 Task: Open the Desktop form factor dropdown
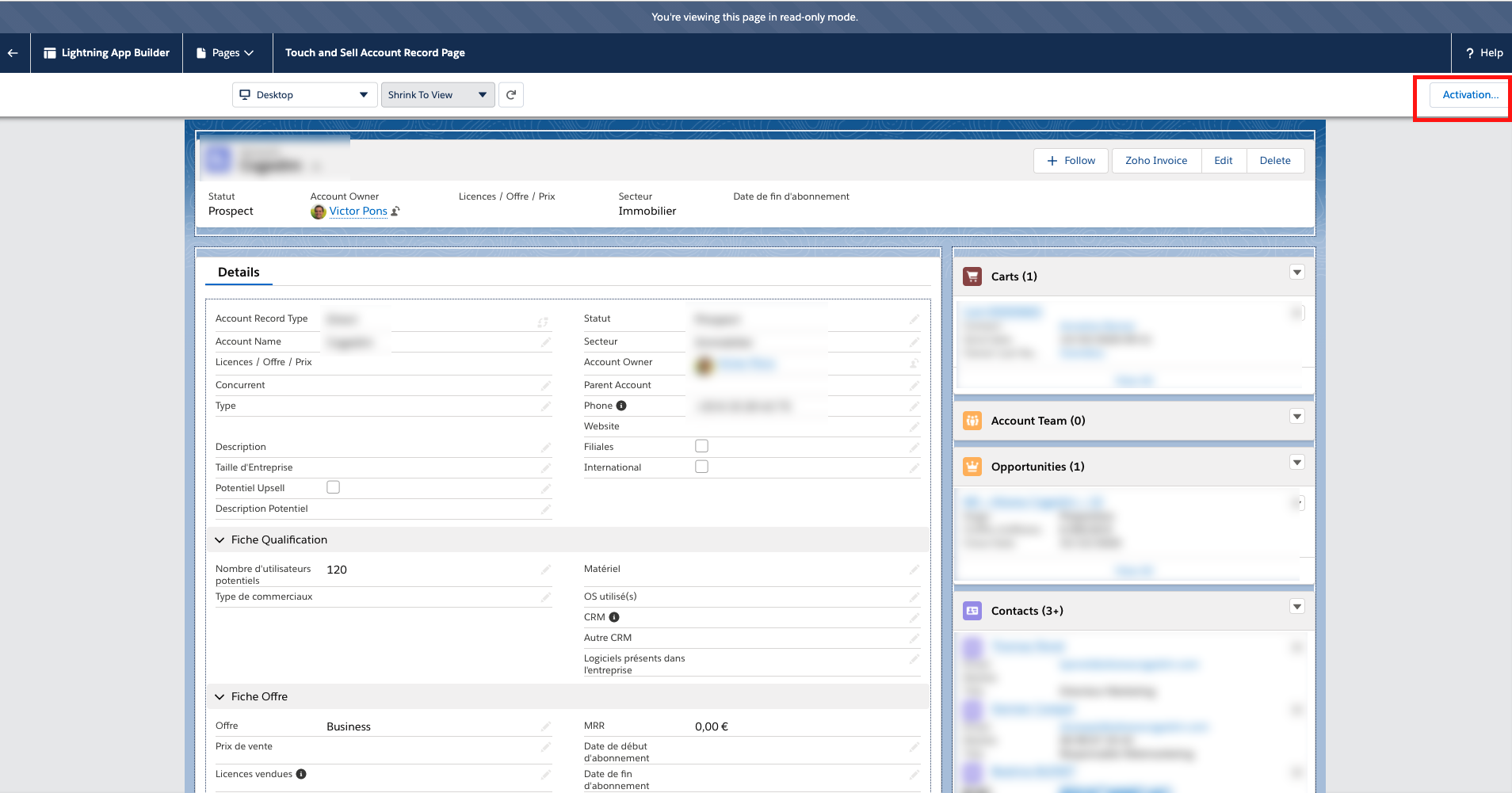pyautogui.click(x=305, y=95)
